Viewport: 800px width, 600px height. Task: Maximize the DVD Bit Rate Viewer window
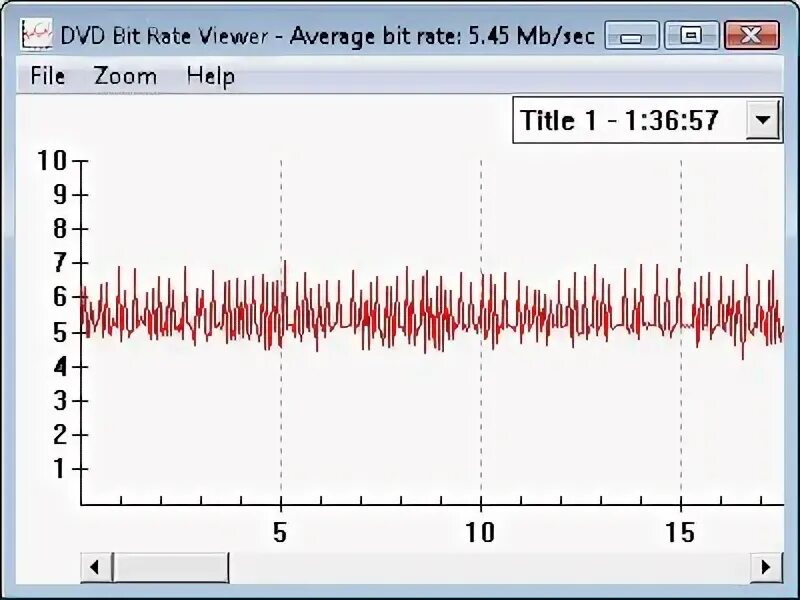pyautogui.click(x=691, y=35)
